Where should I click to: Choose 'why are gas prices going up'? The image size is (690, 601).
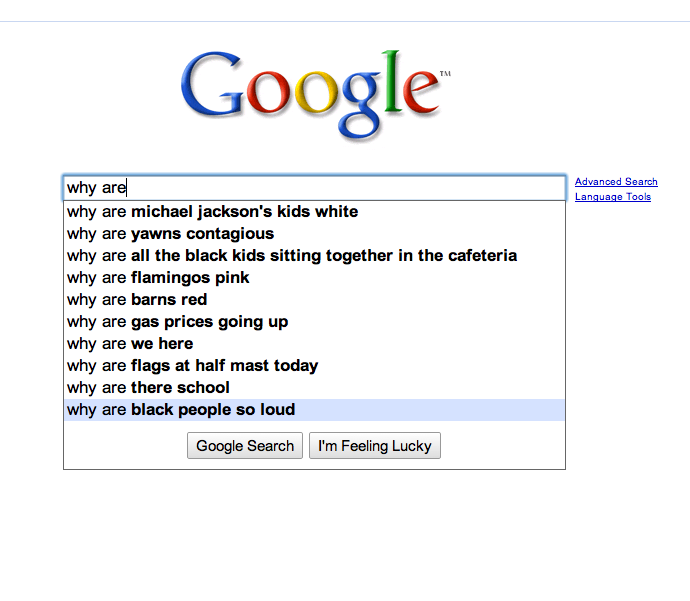(x=177, y=322)
